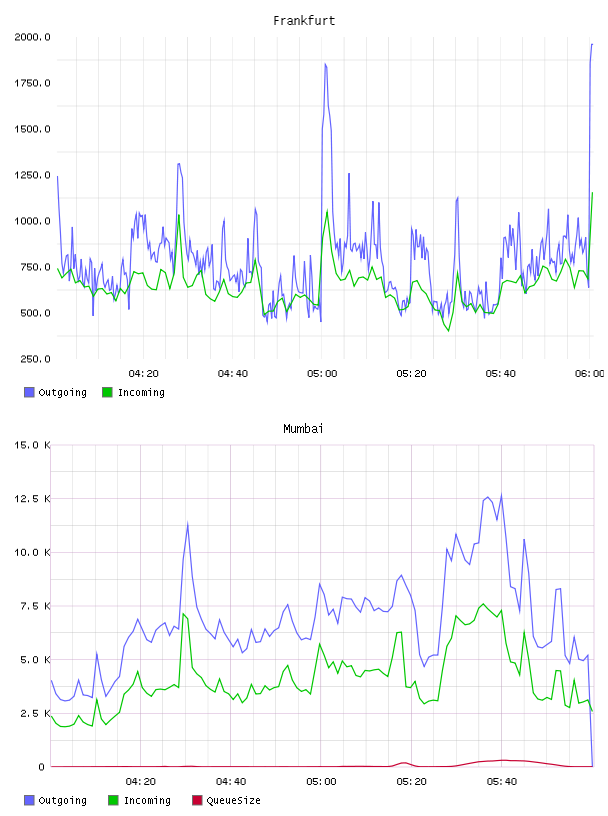Click the 05:00 time label under Frankfurt chart
This screenshot has height=816, width=608.
point(322,374)
